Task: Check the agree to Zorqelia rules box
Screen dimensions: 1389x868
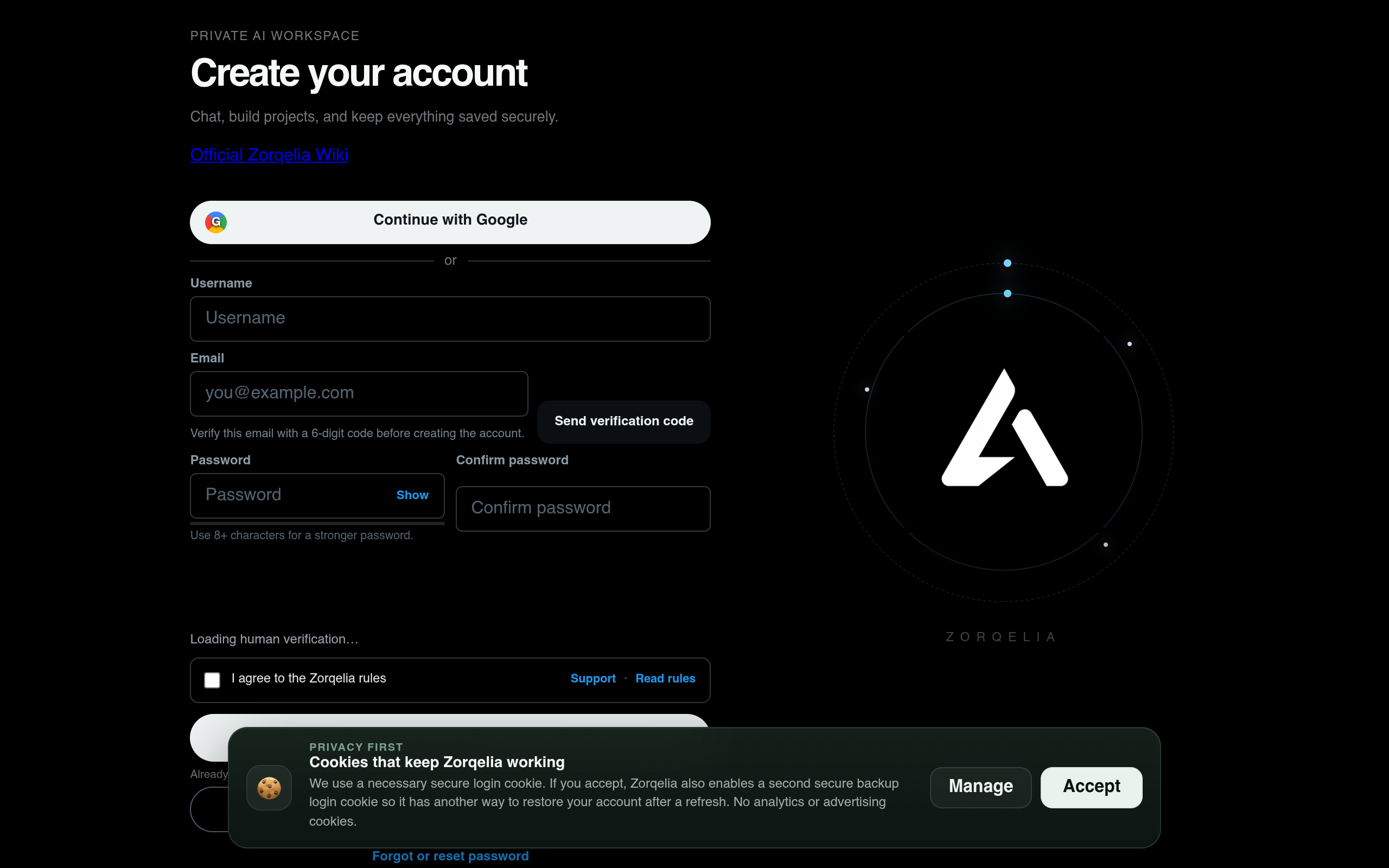Action: click(x=212, y=680)
